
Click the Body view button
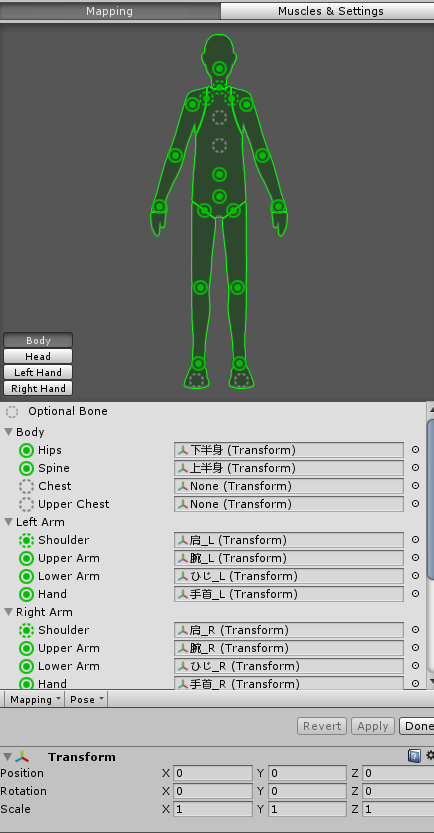(38, 341)
